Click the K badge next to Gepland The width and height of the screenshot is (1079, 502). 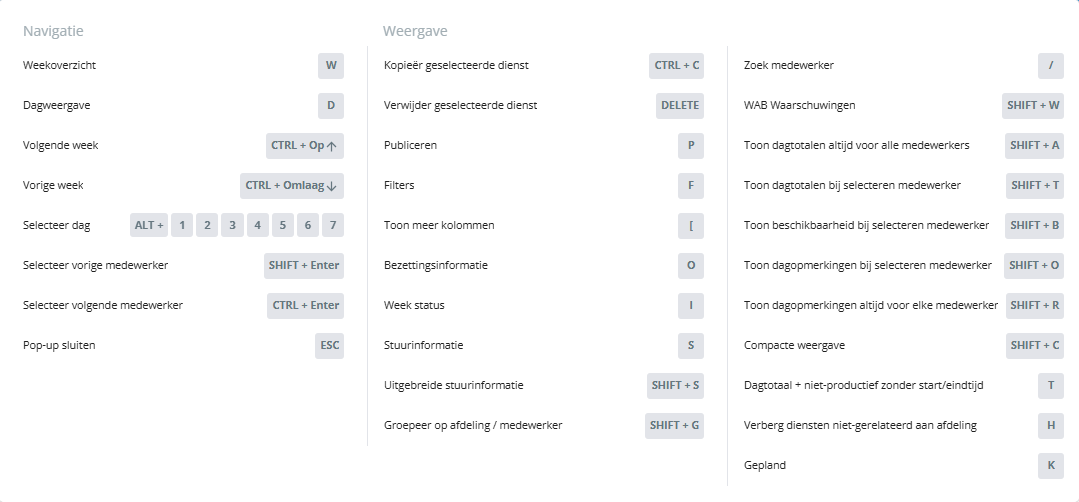pos(1051,466)
